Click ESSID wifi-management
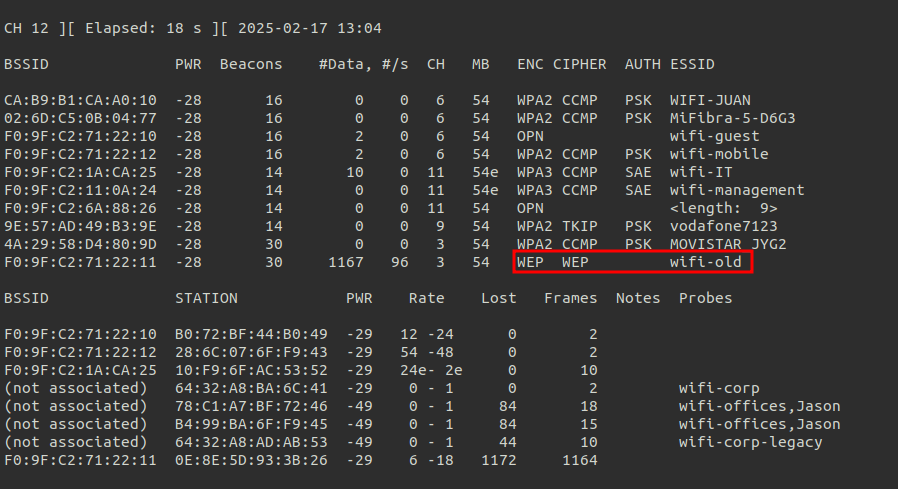The height and width of the screenshot is (489, 898). pyautogui.click(x=737, y=190)
